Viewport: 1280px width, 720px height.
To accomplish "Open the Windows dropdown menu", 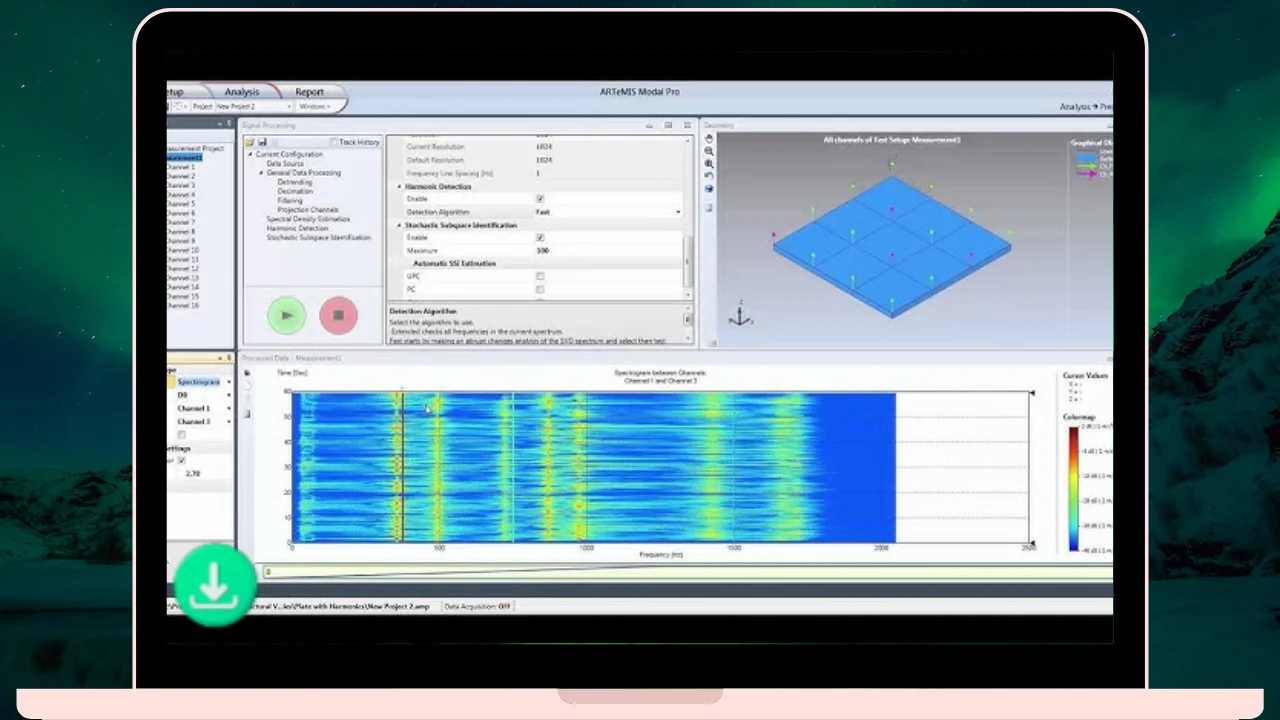I will [x=315, y=106].
